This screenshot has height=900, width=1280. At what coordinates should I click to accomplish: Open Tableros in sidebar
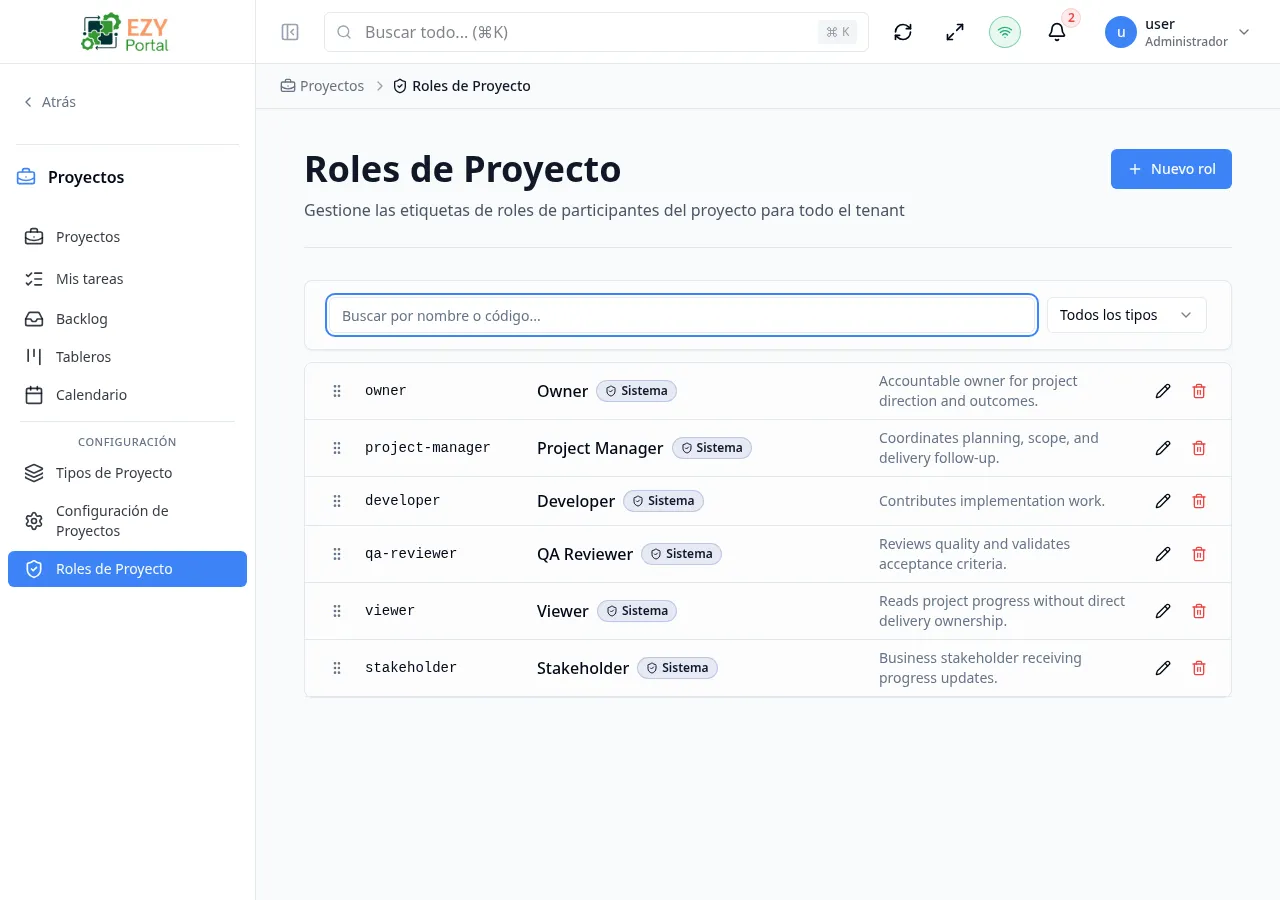pyautogui.click(x=127, y=357)
